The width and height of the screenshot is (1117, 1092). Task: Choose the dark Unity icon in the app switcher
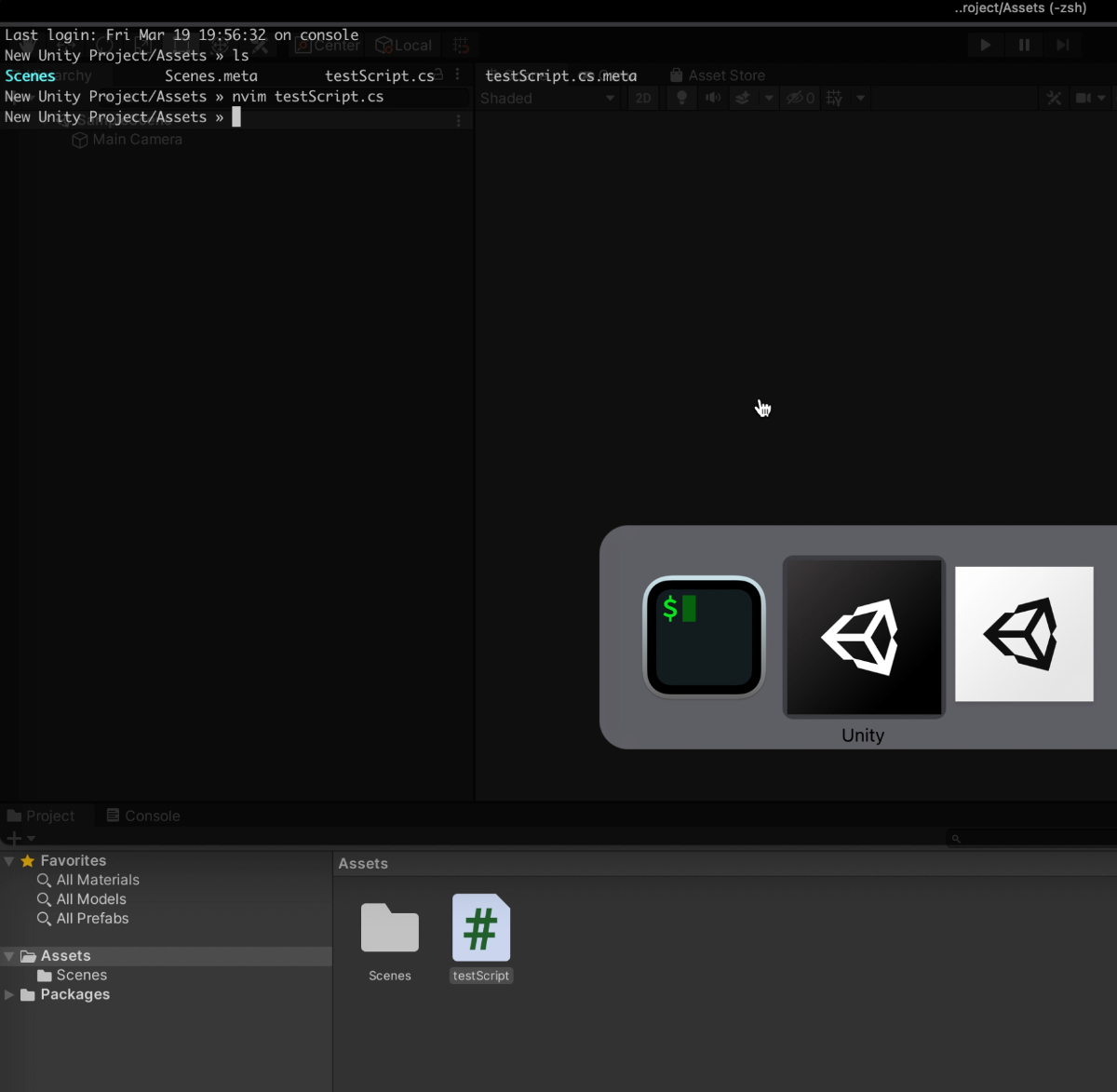864,637
